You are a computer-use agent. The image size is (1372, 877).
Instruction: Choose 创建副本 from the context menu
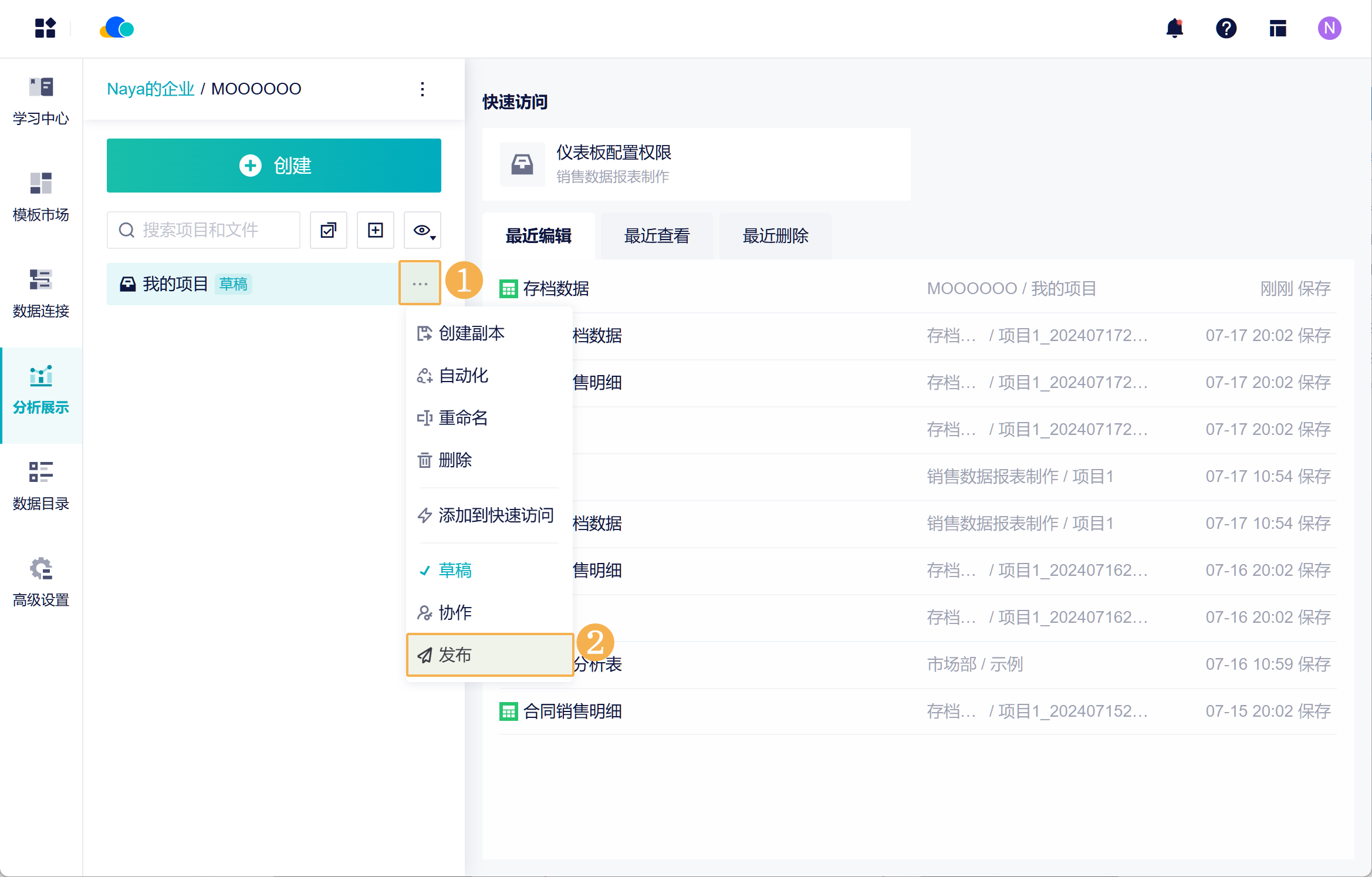pyautogui.click(x=489, y=333)
